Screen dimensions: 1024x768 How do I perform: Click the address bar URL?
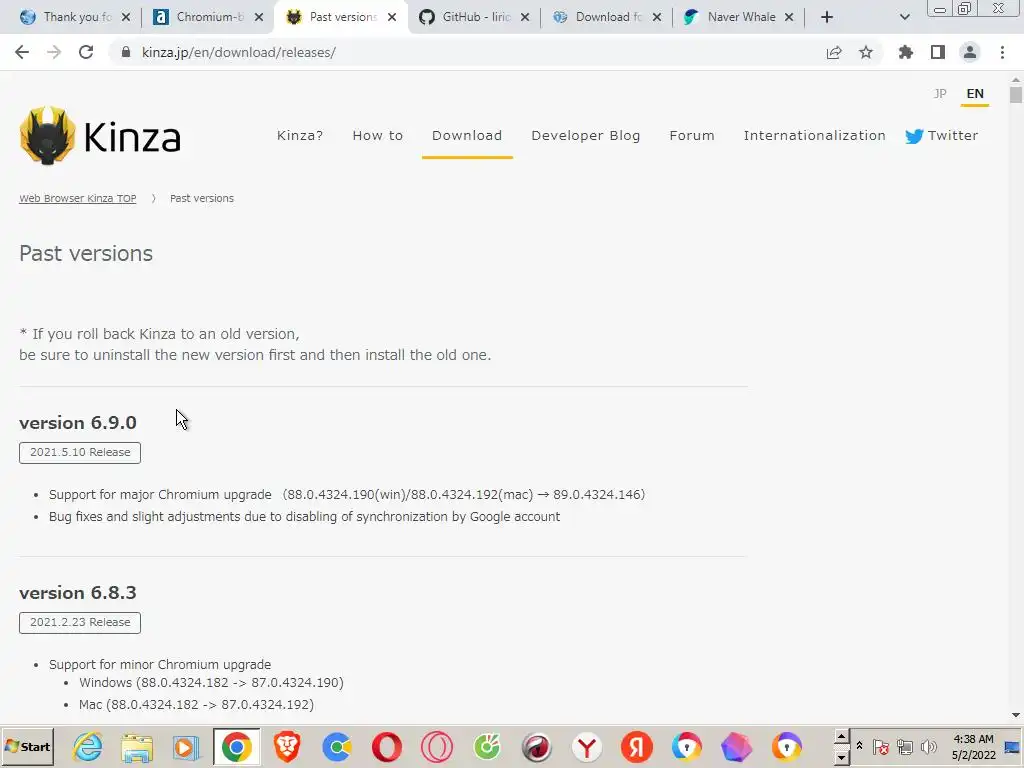238,52
